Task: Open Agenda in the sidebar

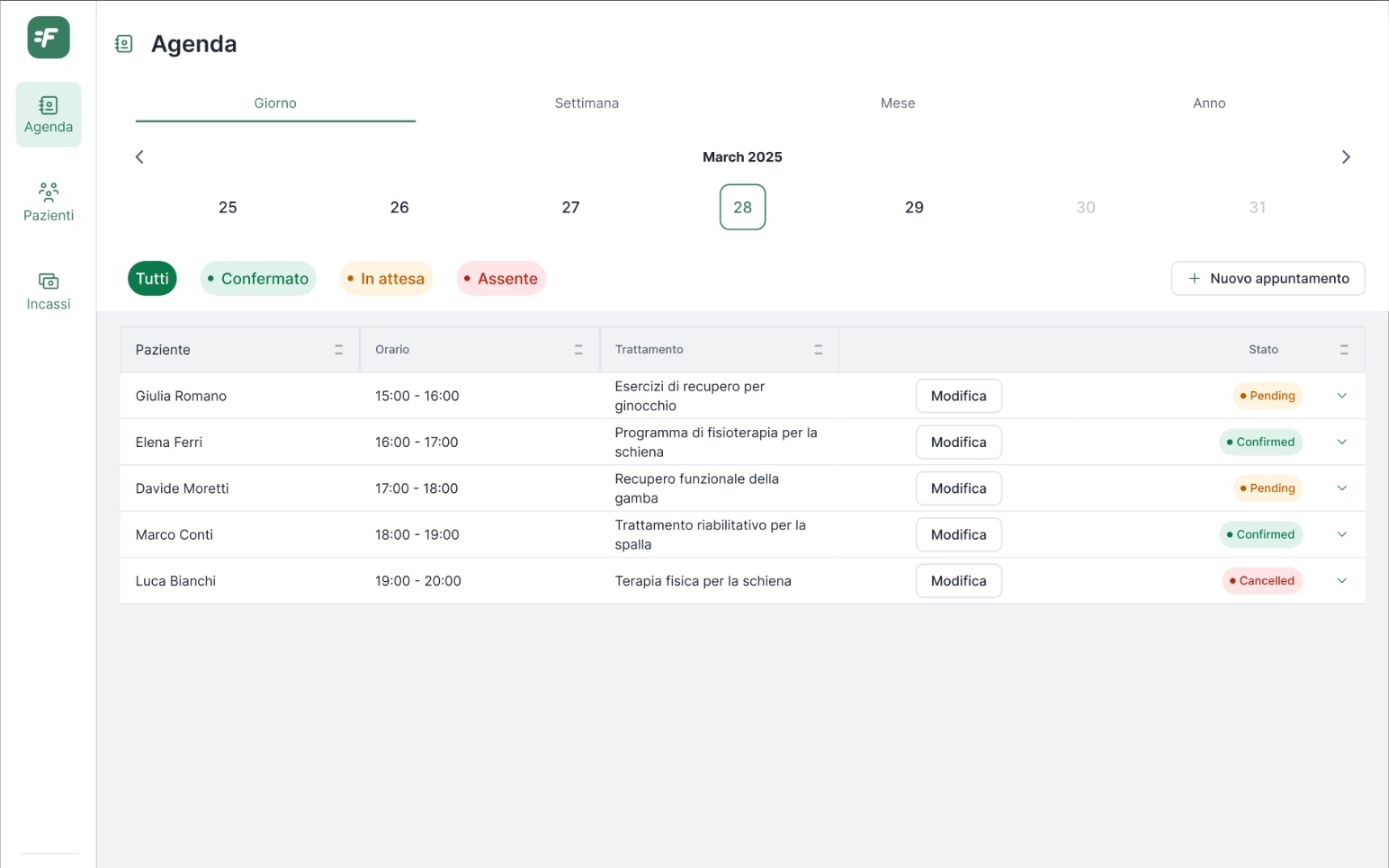Action: (49, 115)
